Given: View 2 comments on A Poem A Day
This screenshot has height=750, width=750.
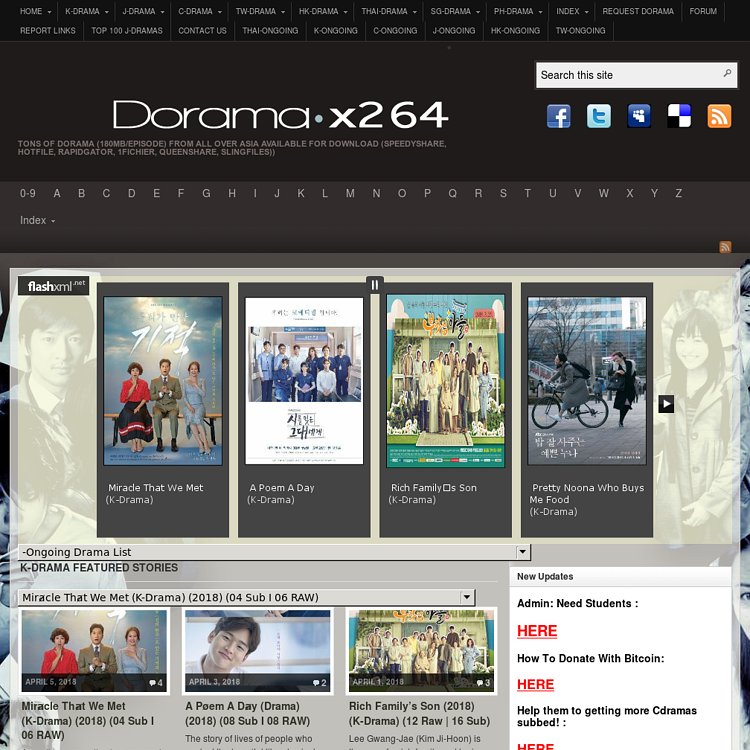Looking at the screenshot, I should (320, 683).
